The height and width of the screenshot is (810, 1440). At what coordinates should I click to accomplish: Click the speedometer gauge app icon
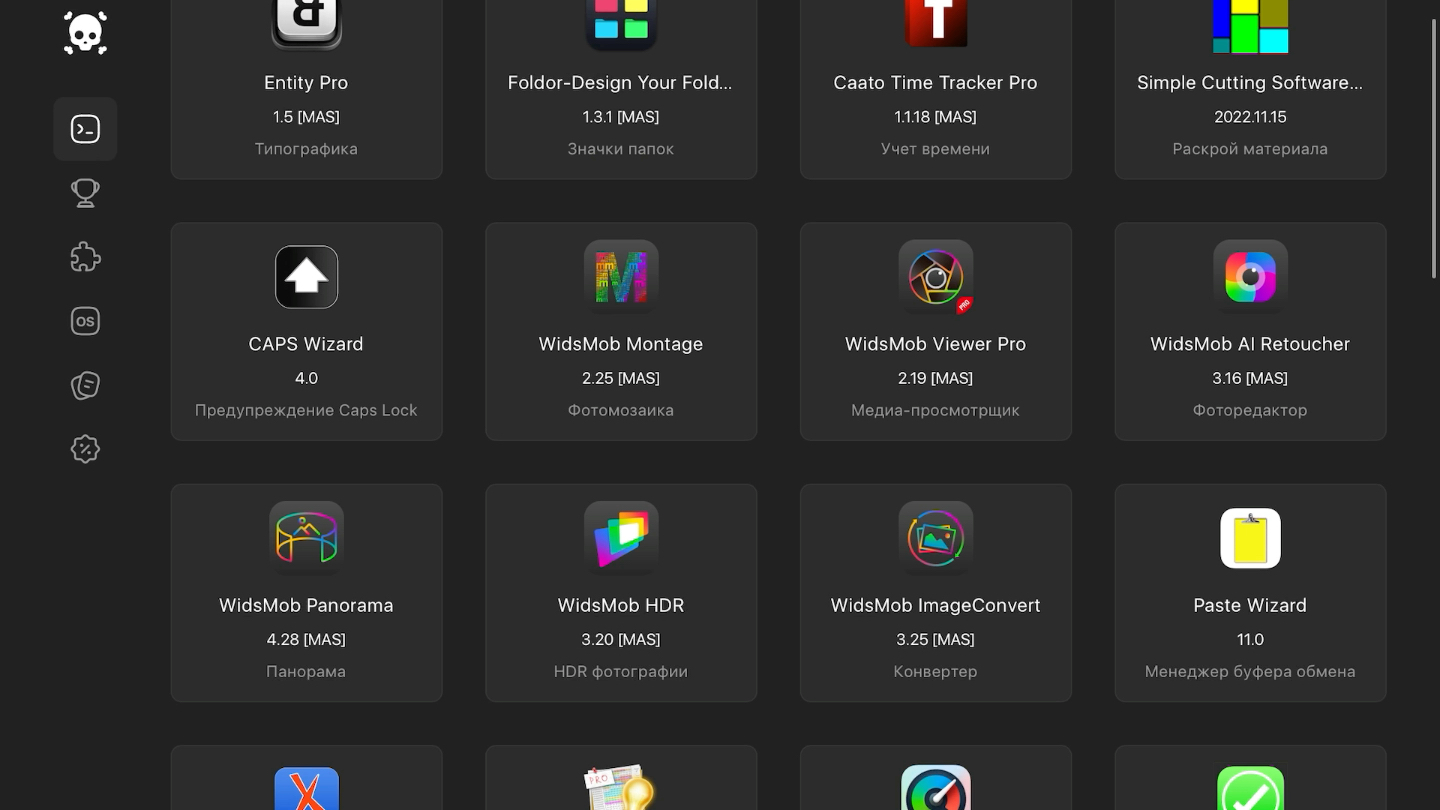[936, 788]
